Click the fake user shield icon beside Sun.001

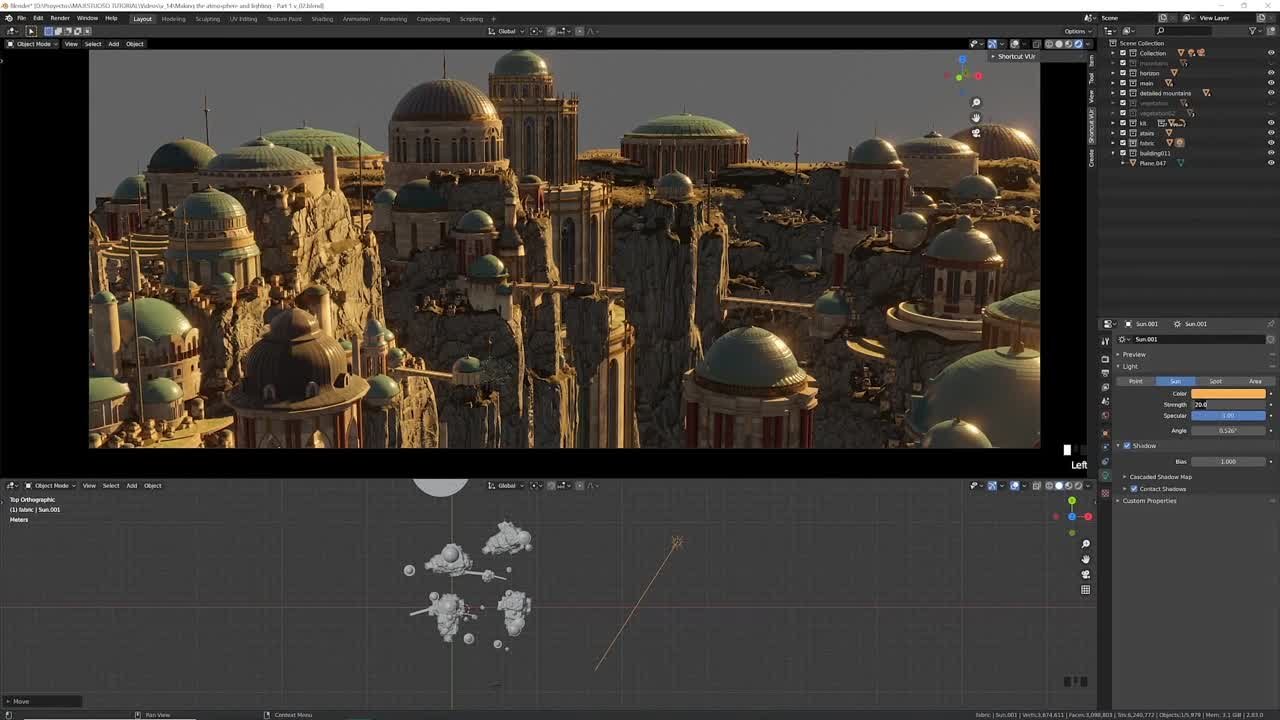1271,339
